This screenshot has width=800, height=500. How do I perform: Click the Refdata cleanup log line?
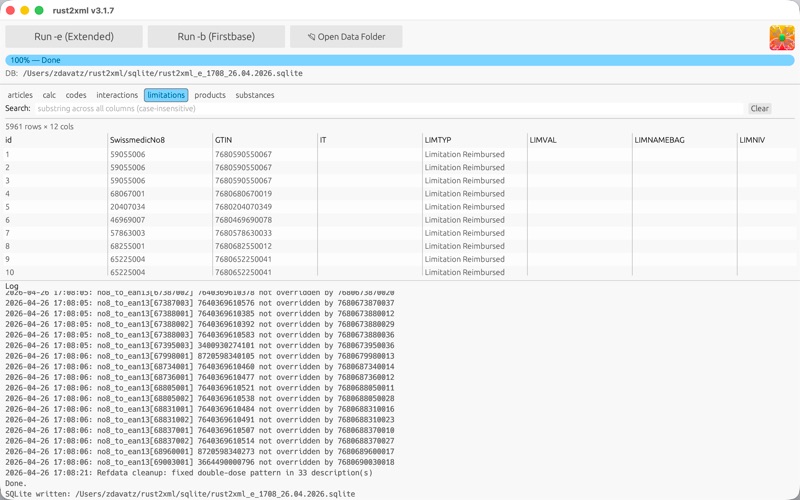[189, 473]
